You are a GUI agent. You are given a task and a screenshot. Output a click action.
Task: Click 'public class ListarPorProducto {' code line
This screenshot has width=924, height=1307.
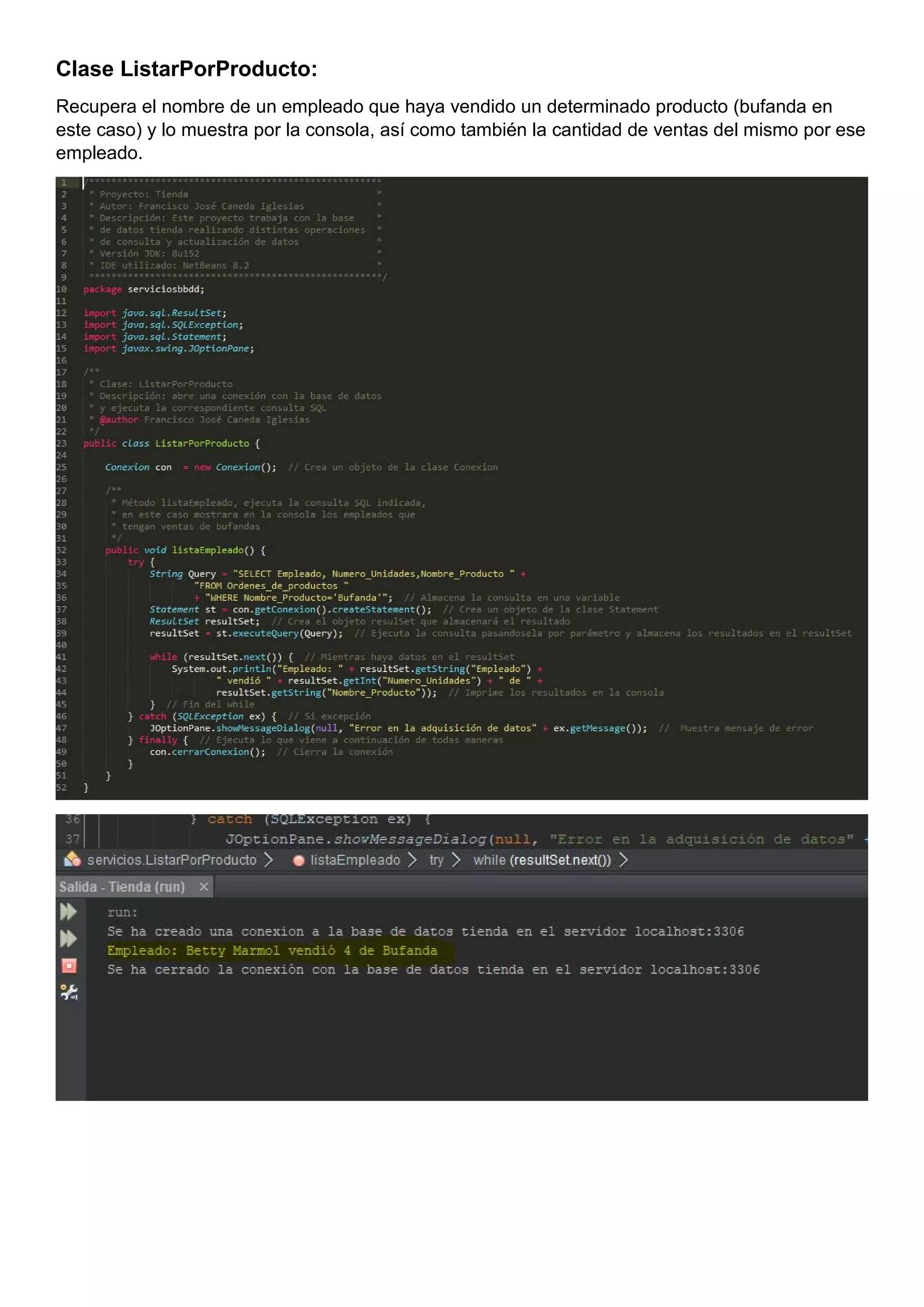coord(171,444)
